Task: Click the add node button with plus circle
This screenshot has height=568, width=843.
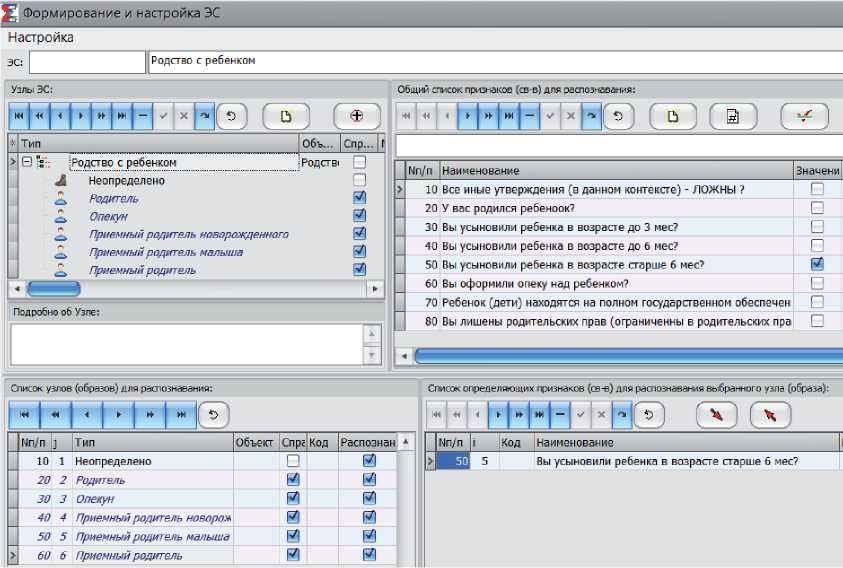Action: 357,116
